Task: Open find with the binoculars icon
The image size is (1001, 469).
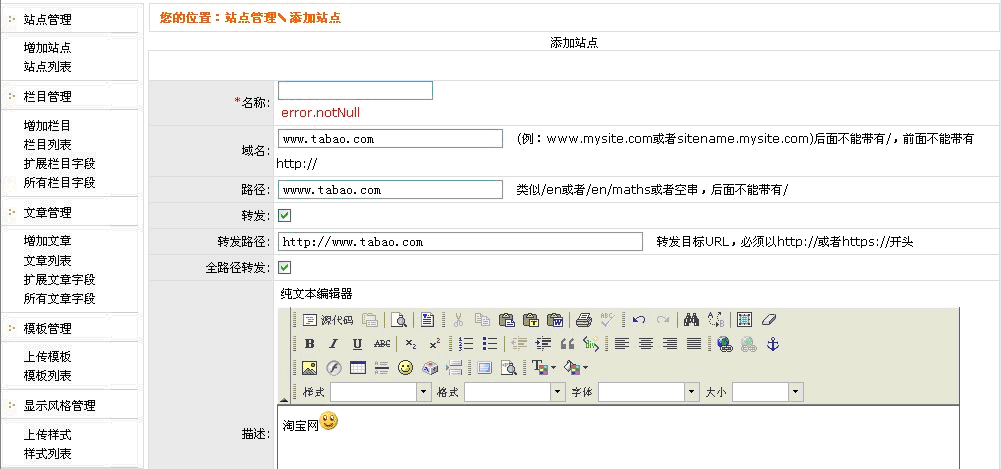Action: [x=690, y=320]
